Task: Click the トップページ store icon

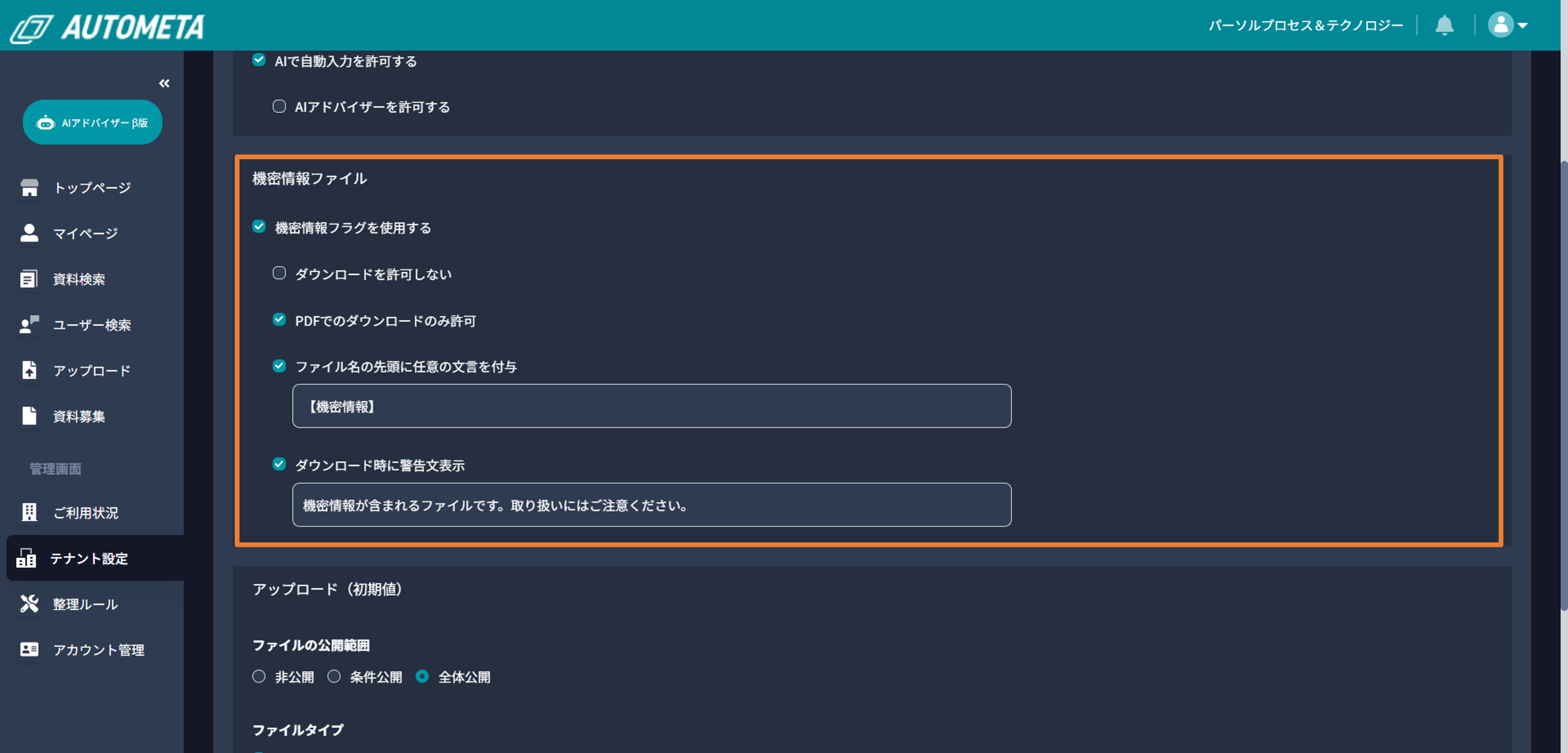Action: (29, 188)
